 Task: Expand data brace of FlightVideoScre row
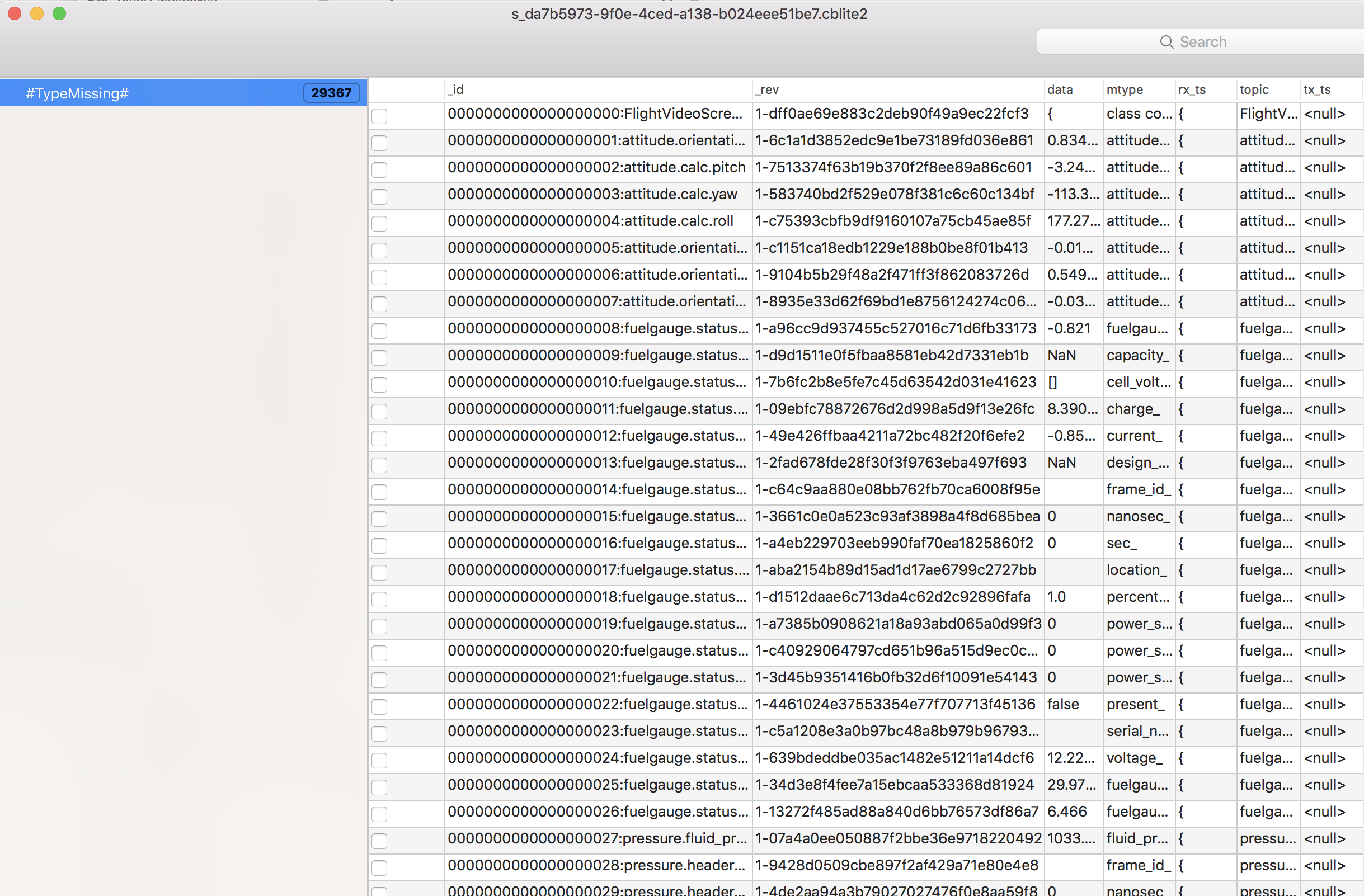tap(1050, 114)
